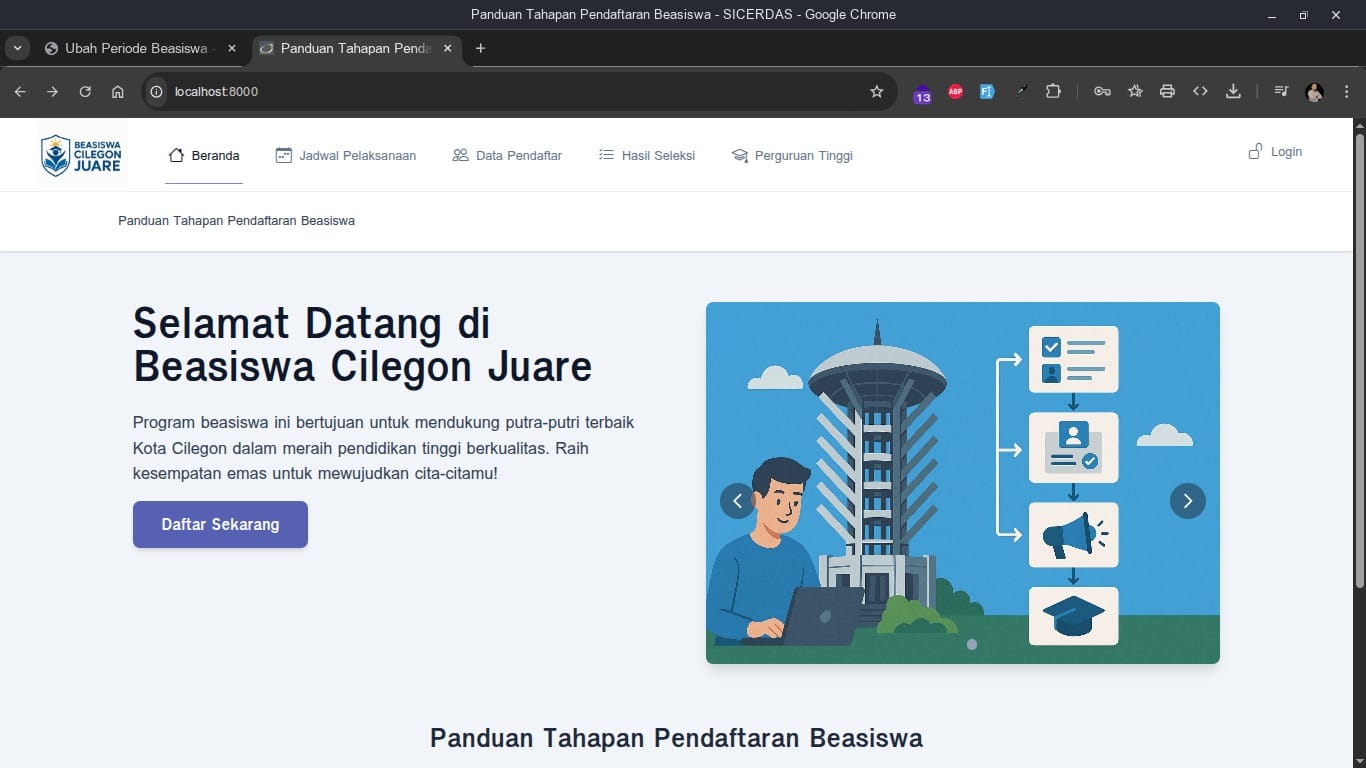The image size is (1366, 768).
Task: Advance to the next carousel slide
Action: [x=1187, y=501]
